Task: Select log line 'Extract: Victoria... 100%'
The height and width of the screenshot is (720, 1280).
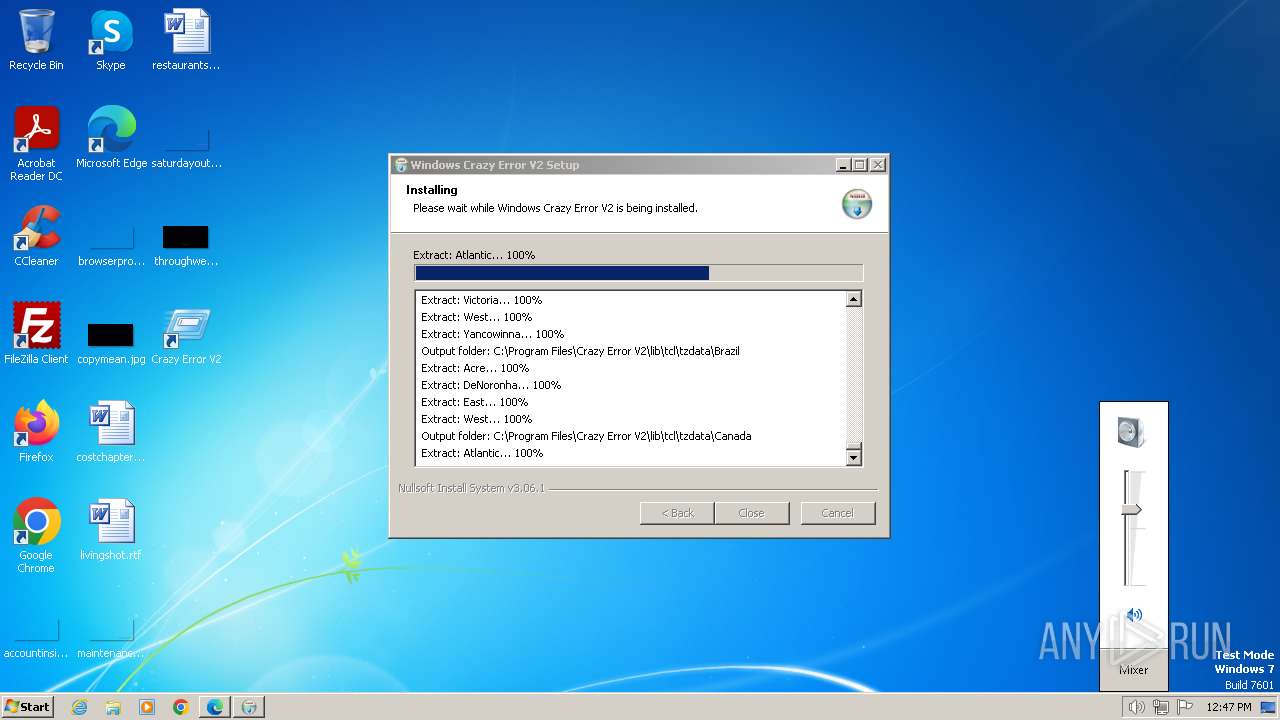Action: pyautogui.click(x=481, y=300)
